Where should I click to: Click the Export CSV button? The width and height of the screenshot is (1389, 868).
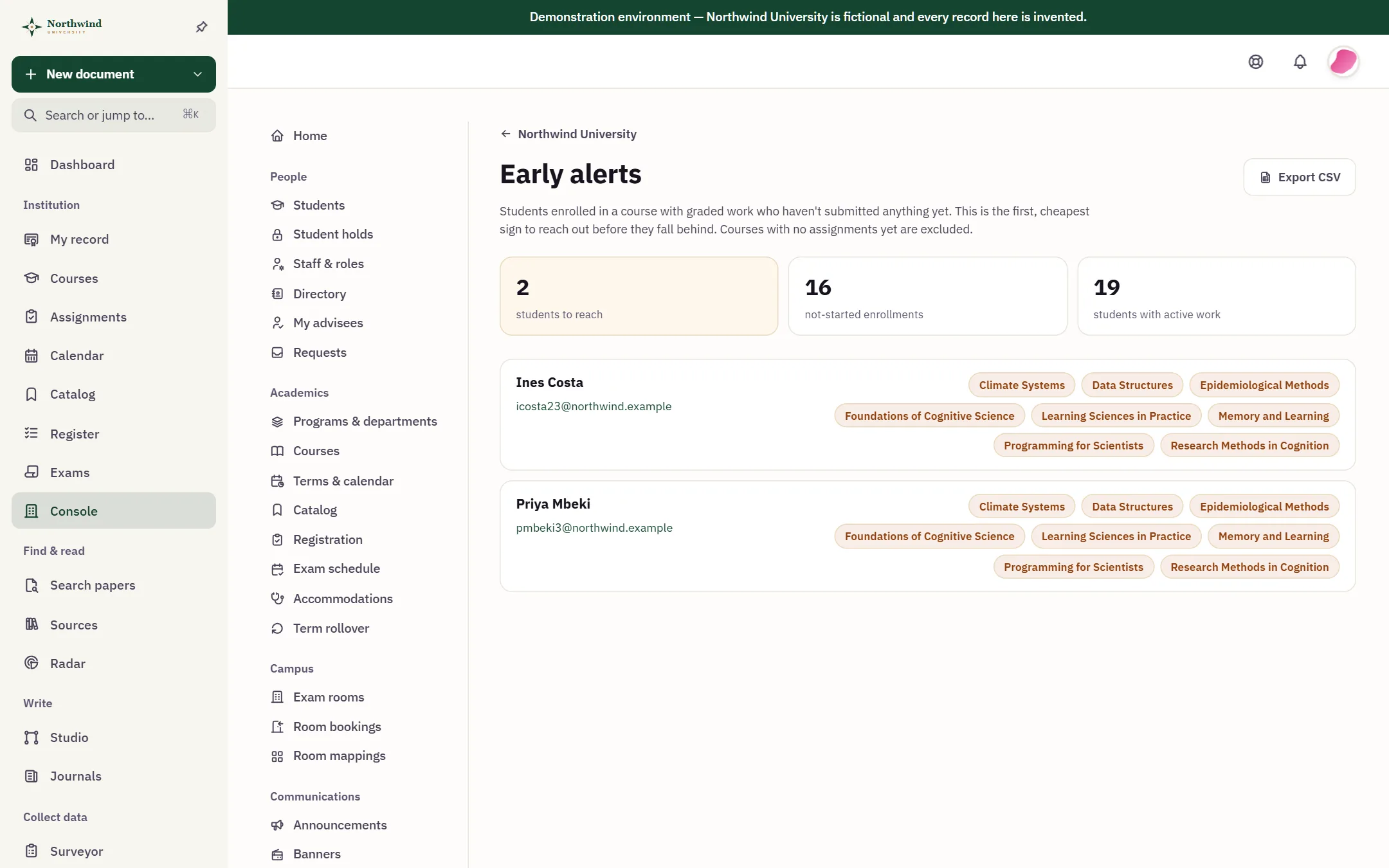(x=1299, y=177)
